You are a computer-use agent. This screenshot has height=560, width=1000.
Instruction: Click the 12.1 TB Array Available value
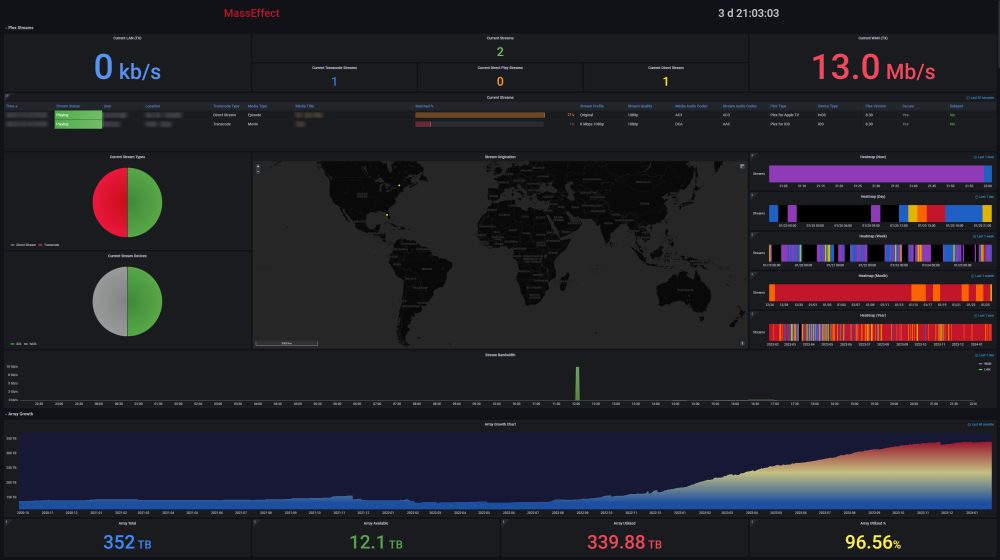[376, 543]
